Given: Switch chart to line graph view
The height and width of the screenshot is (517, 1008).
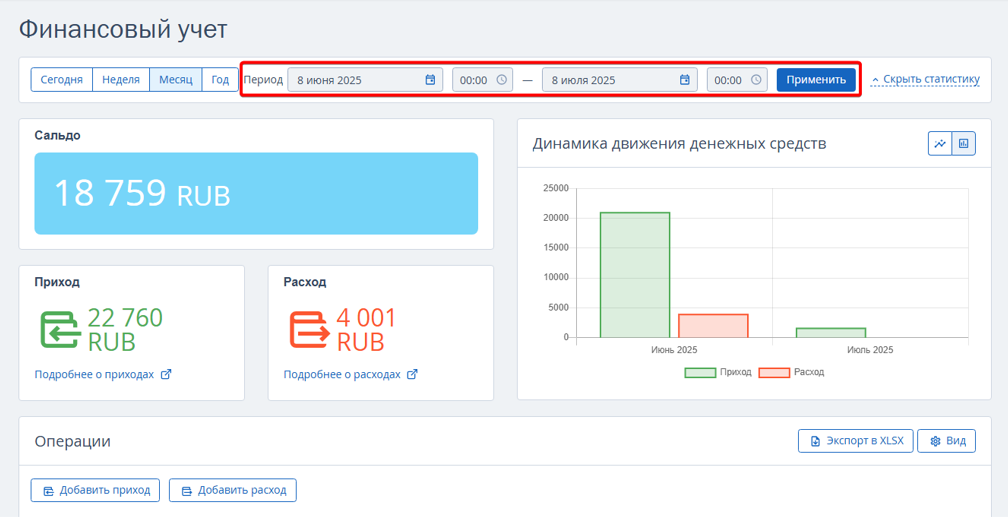Looking at the screenshot, I should click(940, 143).
